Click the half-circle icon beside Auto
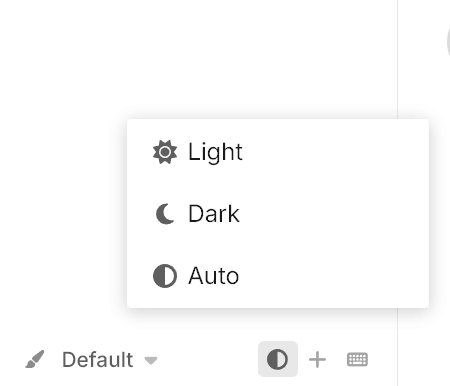Viewport: 450px width, 386px height. (x=165, y=276)
